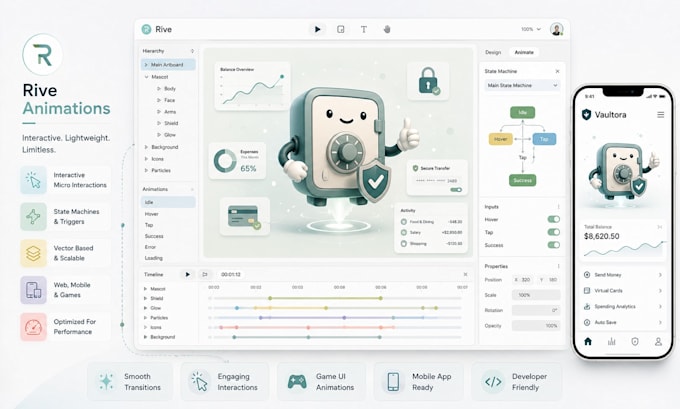Screen dimensions: 680x409
Task: Close the State Machine panel
Action: coord(557,71)
